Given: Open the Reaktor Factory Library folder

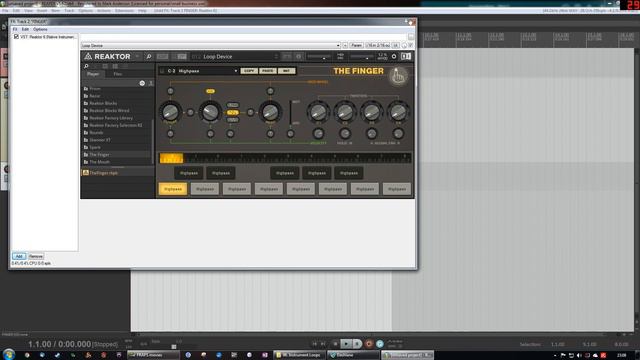Looking at the screenshot, I should [x=111, y=118].
